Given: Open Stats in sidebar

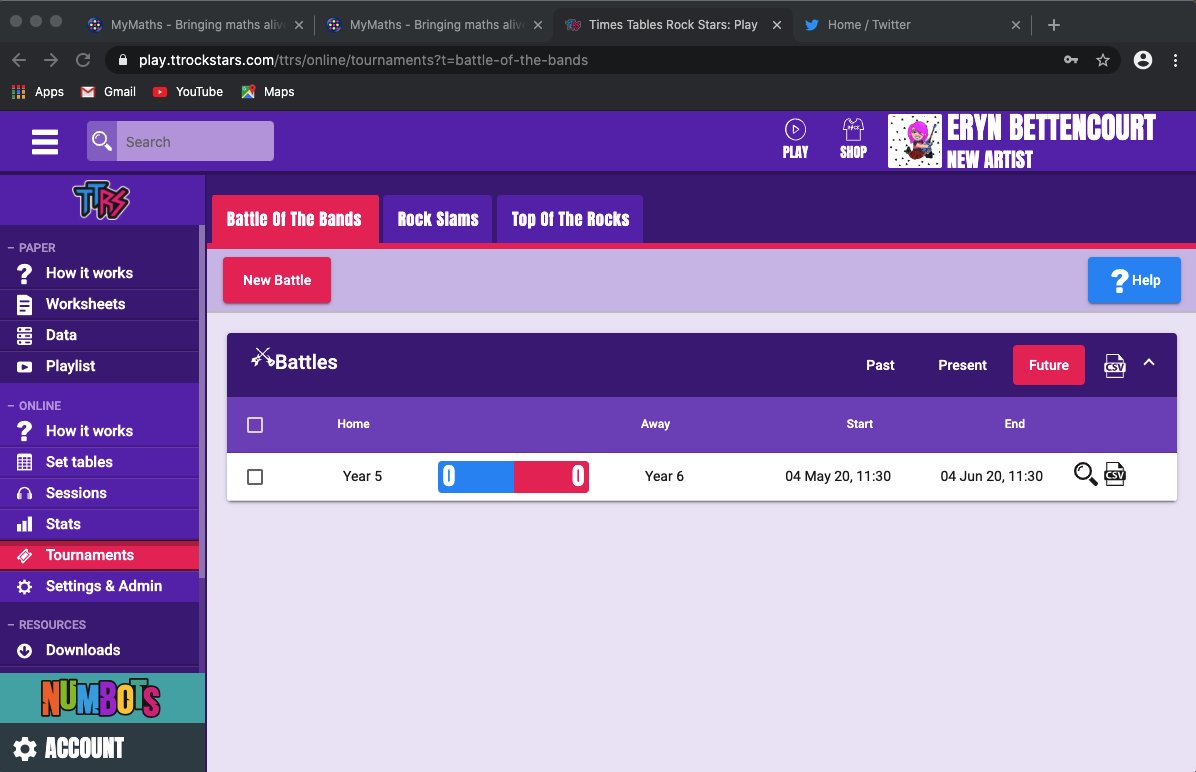Looking at the screenshot, I should [99, 525].
